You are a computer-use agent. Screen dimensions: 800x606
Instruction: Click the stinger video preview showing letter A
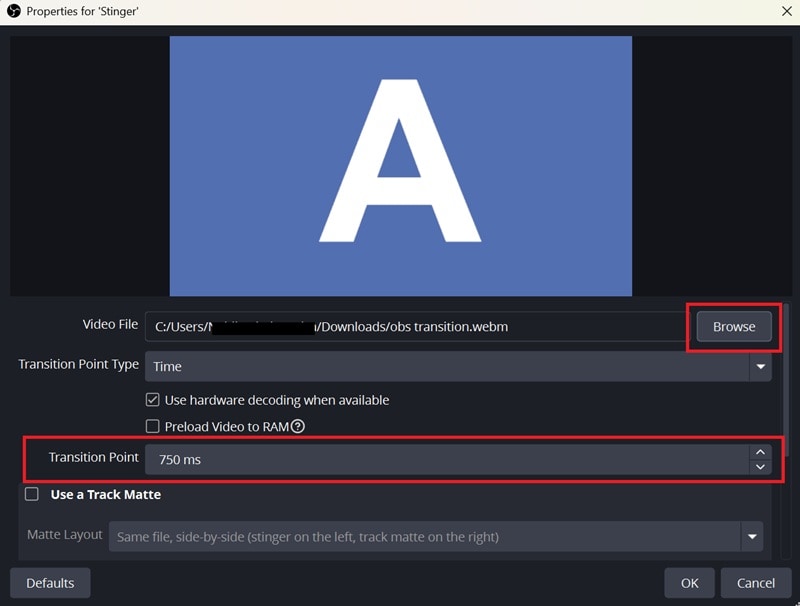(400, 165)
